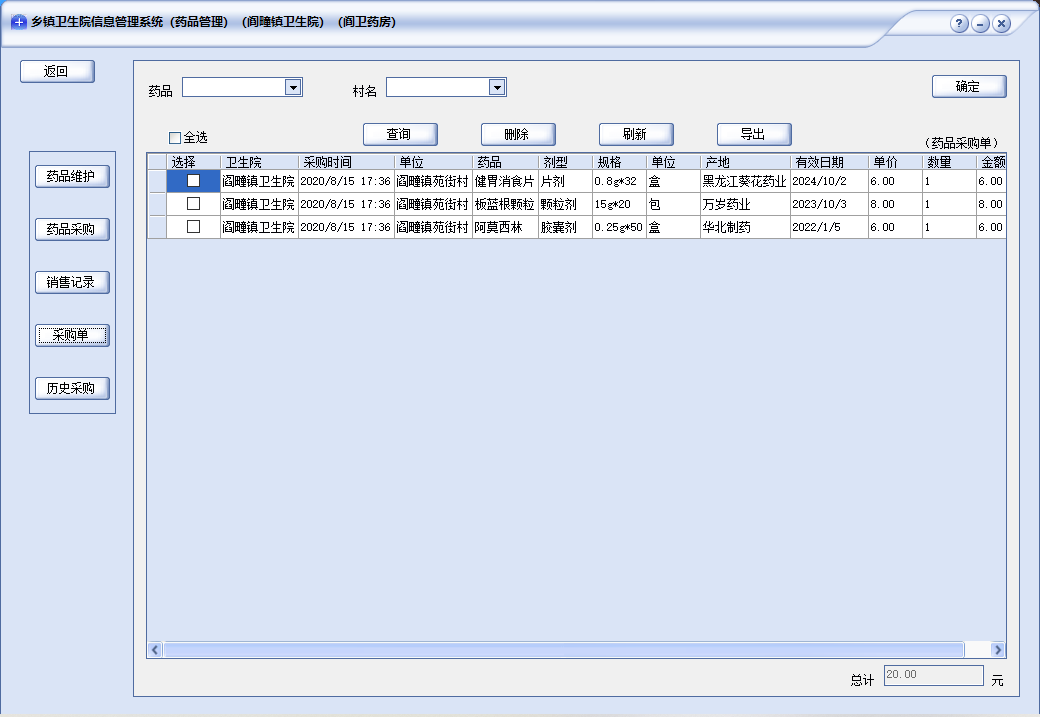Click the 华北制药 origin cell
The image size is (1040, 717).
point(745,227)
